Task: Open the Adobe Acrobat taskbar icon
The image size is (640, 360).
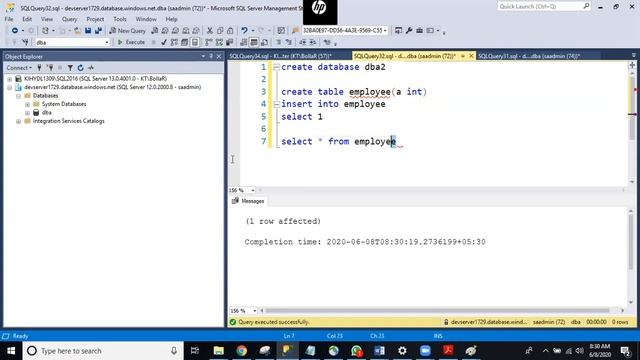Action: (x=448, y=351)
